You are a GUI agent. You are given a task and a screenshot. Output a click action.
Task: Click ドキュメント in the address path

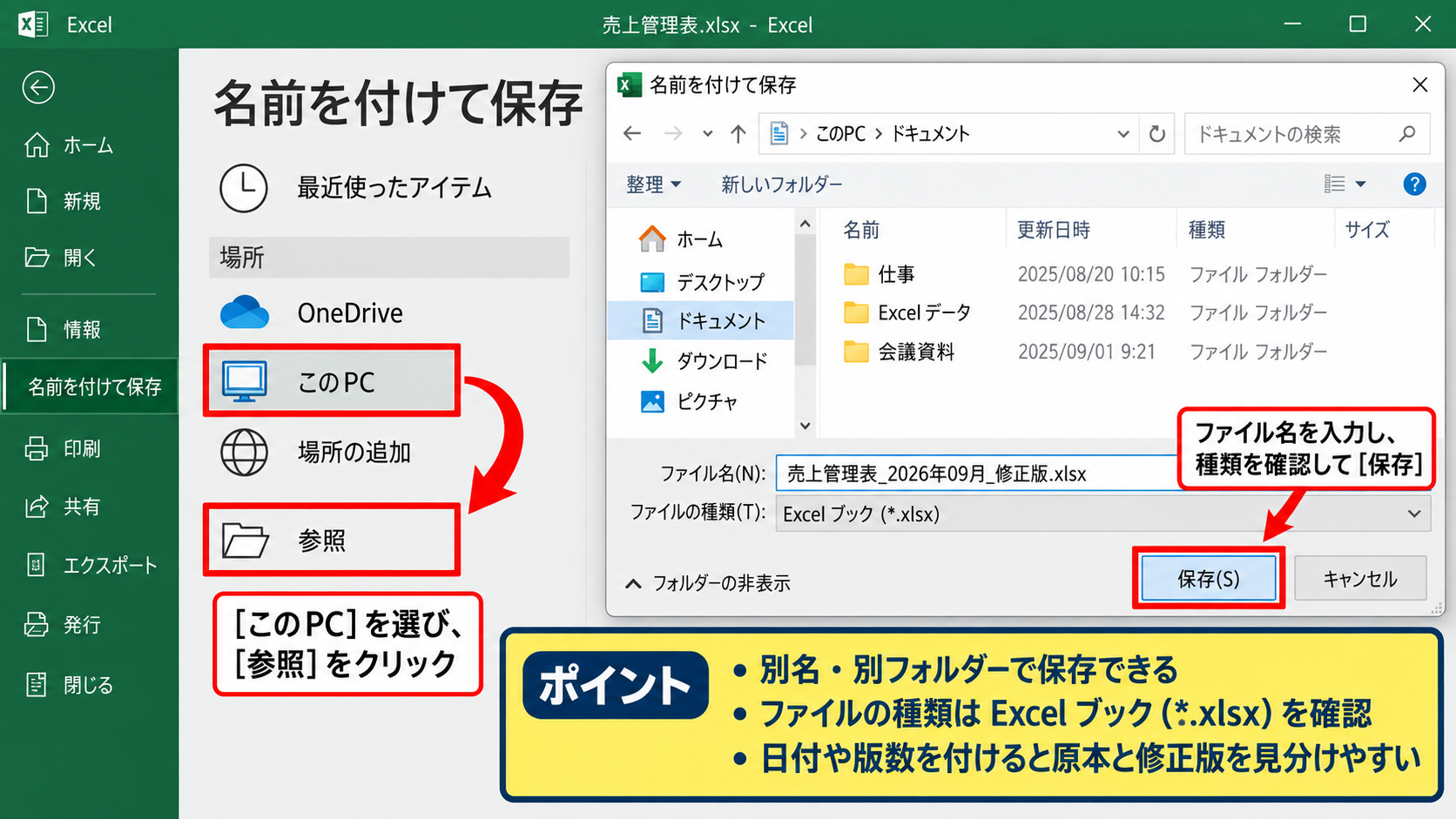(931, 134)
